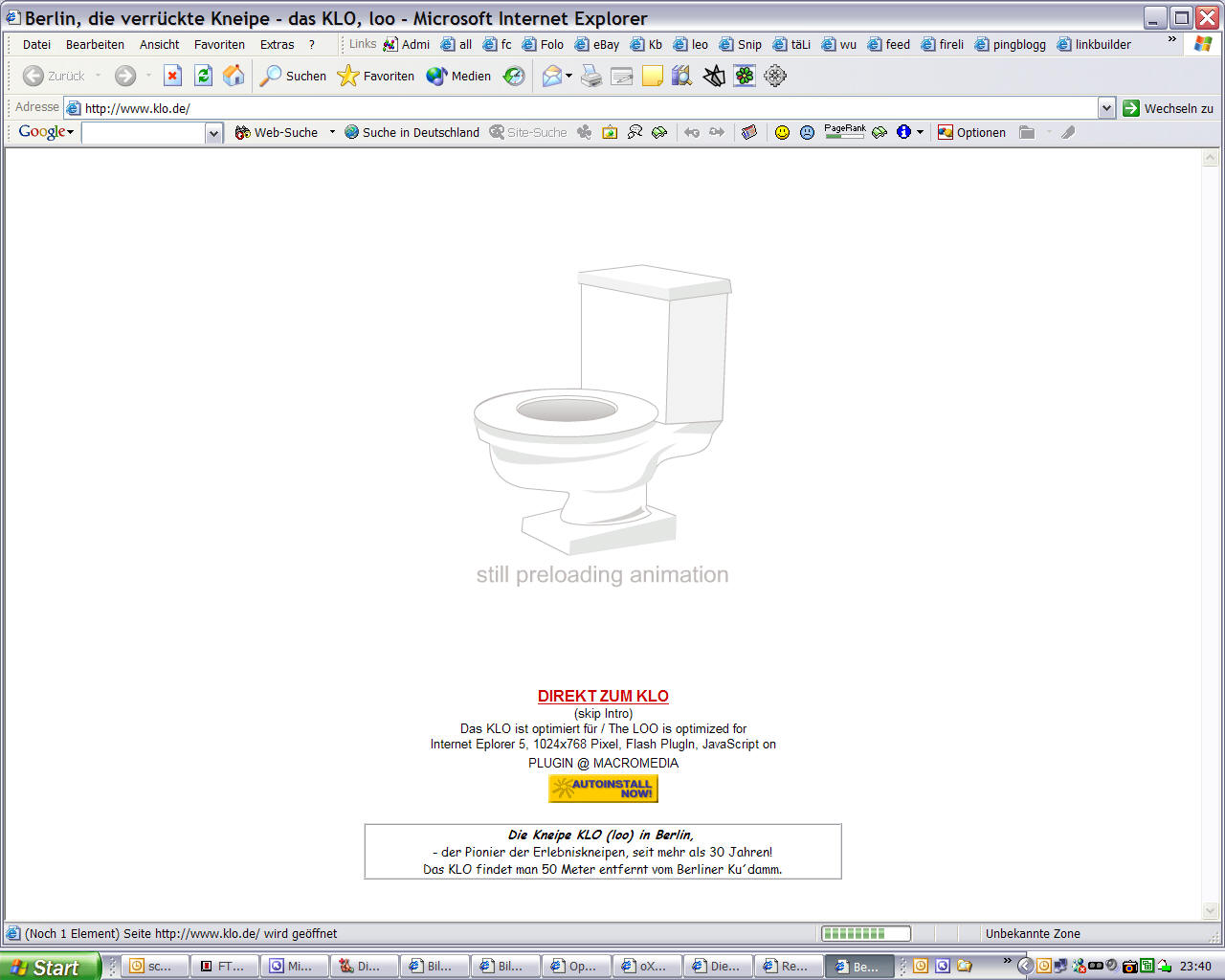This screenshot has width=1225, height=980.
Task: Open the Extras menu
Action: tap(277, 44)
